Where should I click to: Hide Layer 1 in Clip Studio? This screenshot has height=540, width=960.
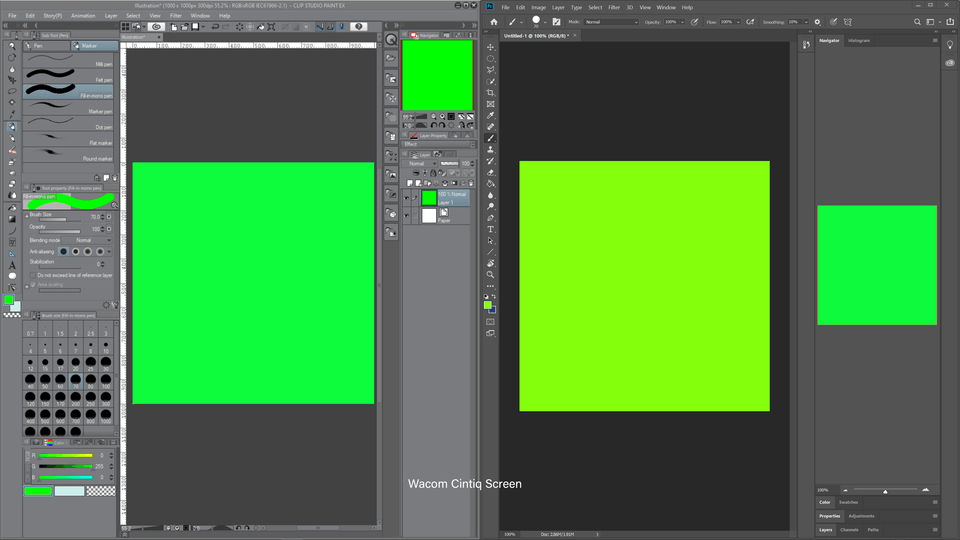click(407, 198)
